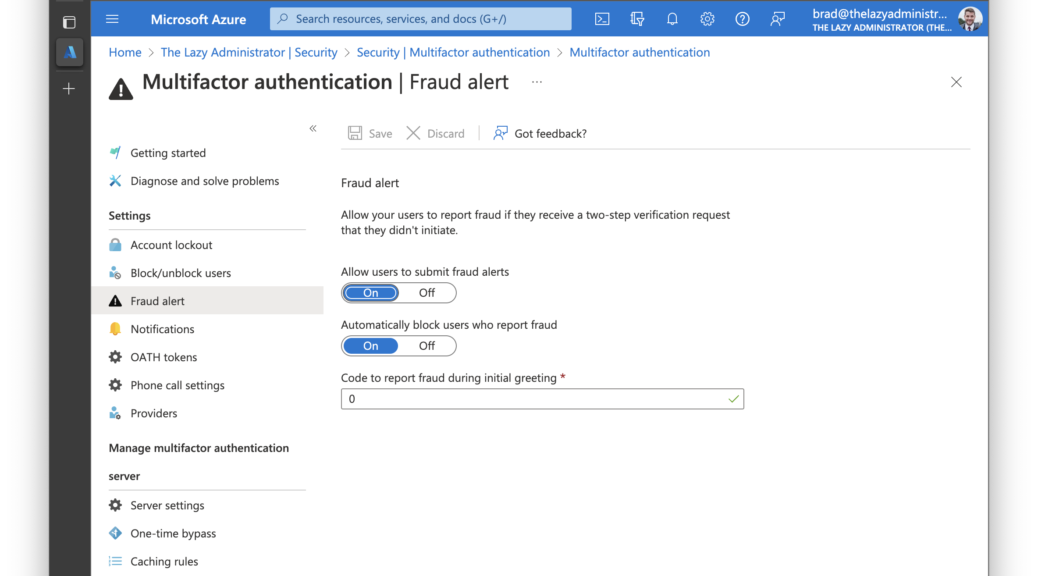Open the hamburger portal menu
The height and width of the screenshot is (576, 1038).
[x=112, y=19]
